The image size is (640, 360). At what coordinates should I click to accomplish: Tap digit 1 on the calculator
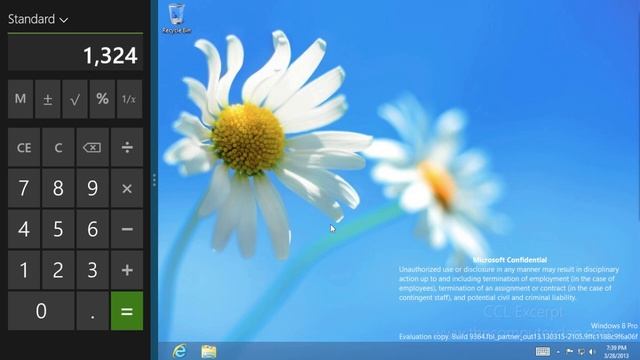[x=24, y=270]
